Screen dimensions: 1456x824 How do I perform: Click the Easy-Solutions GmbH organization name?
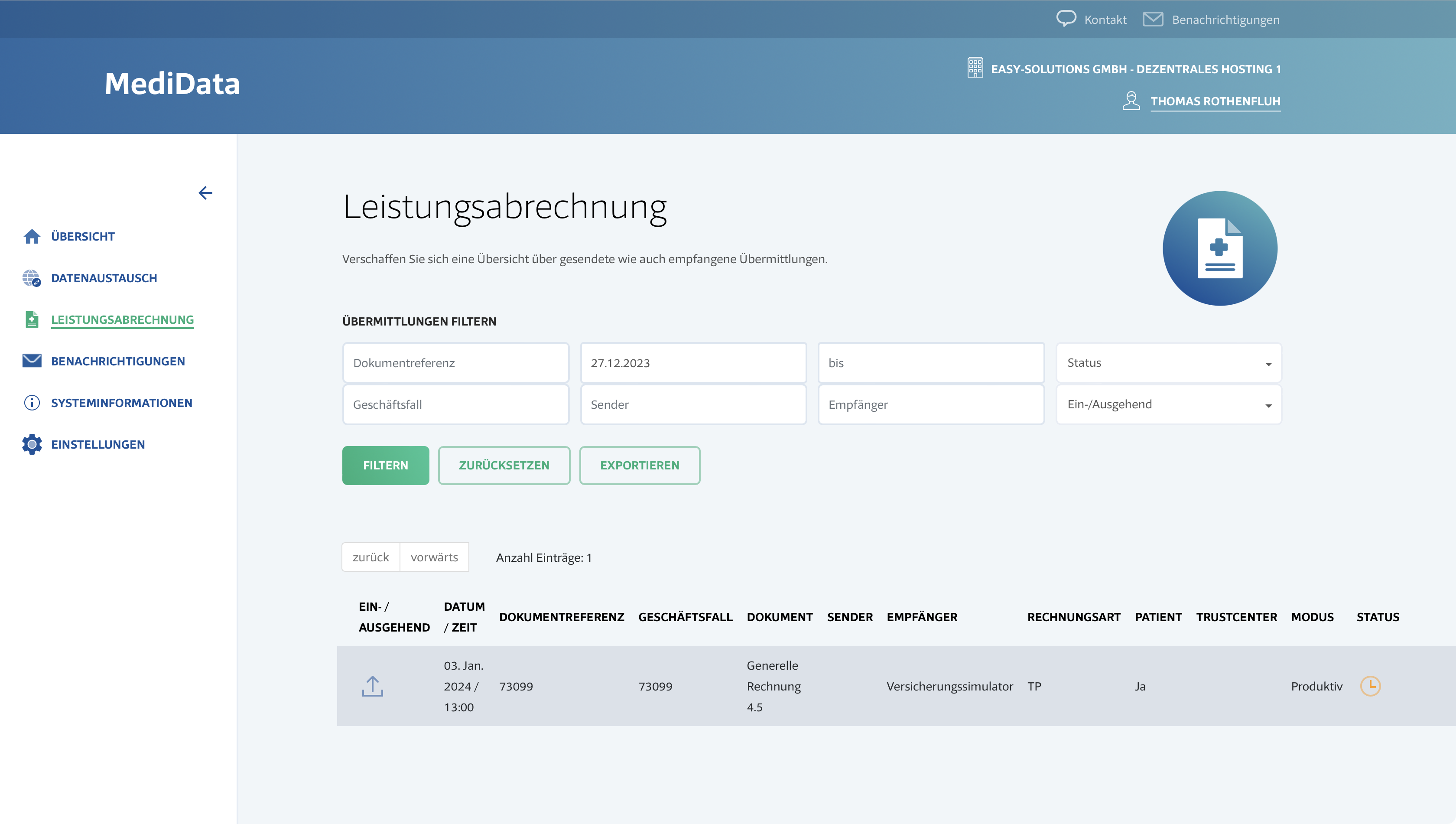click(x=1136, y=69)
